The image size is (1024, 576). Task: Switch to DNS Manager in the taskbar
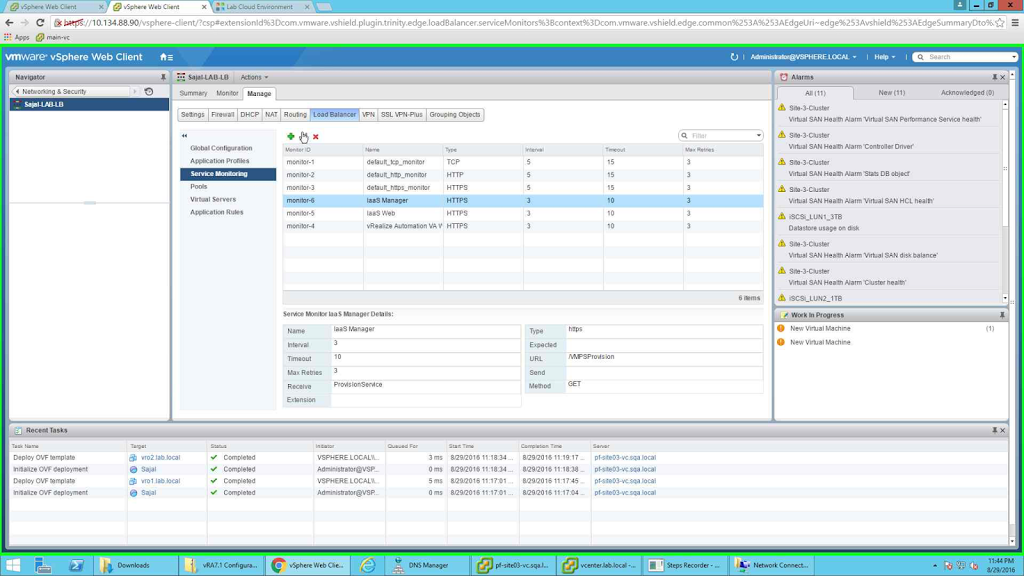tap(426, 566)
